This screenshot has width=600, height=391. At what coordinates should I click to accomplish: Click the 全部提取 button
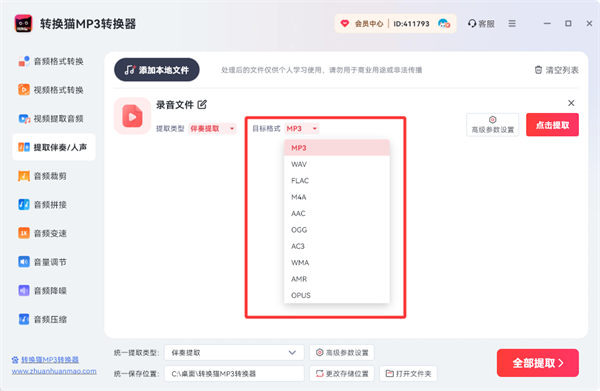click(x=538, y=363)
